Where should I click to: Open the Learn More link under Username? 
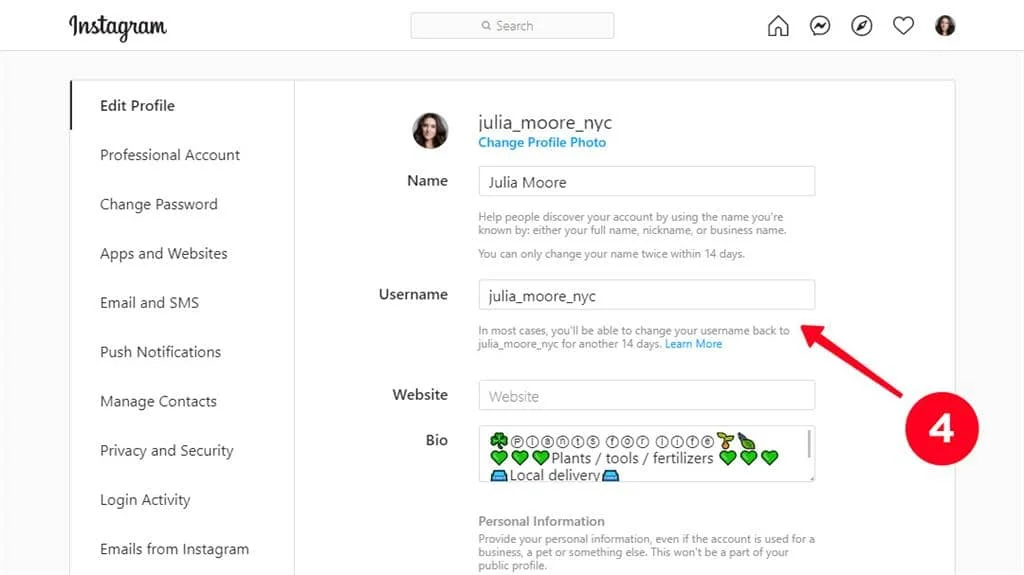pos(694,344)
